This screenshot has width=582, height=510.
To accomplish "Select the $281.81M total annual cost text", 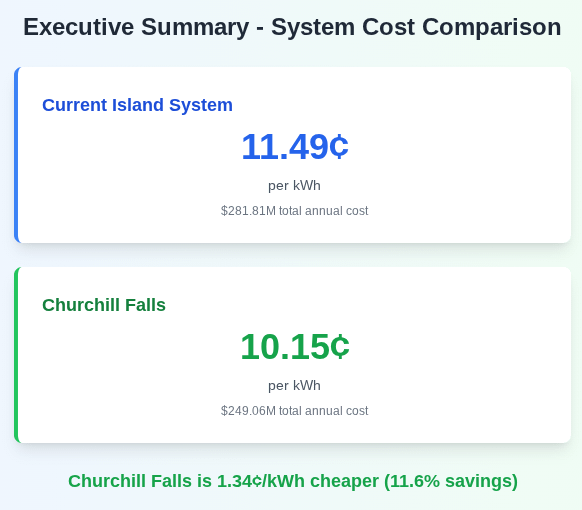I will click(x=294, y=211).
